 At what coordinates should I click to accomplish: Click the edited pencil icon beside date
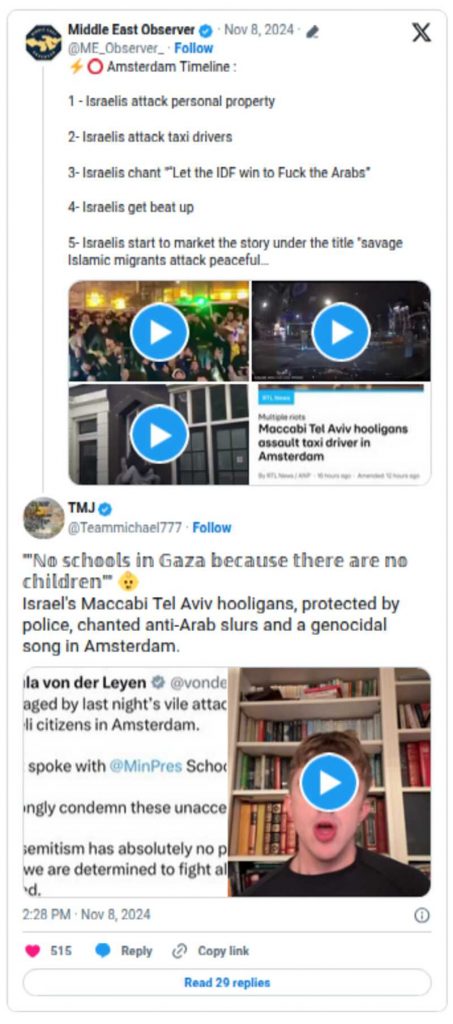[x=313, y=31]
